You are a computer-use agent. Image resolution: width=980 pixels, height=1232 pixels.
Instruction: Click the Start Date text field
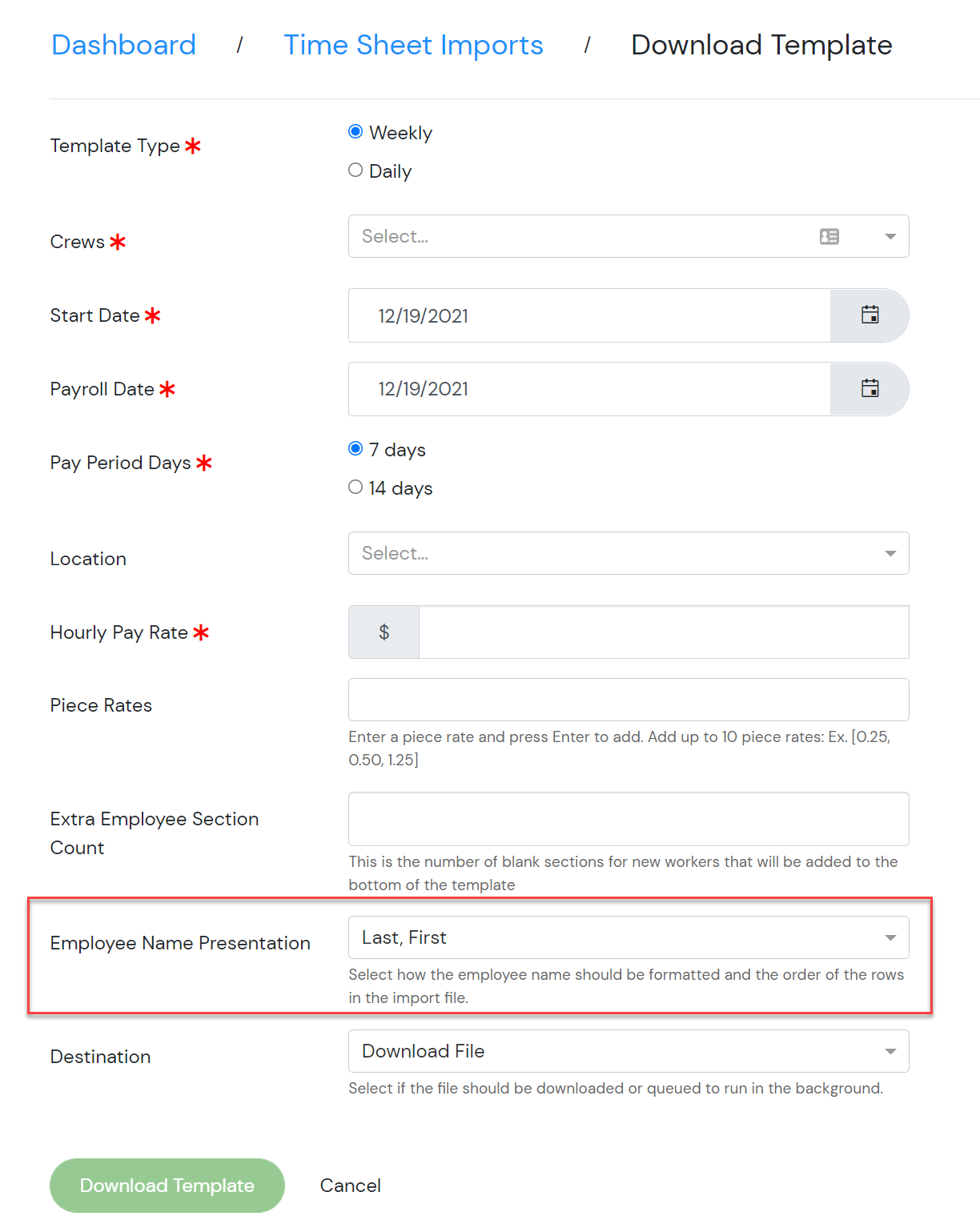(589, 315)
